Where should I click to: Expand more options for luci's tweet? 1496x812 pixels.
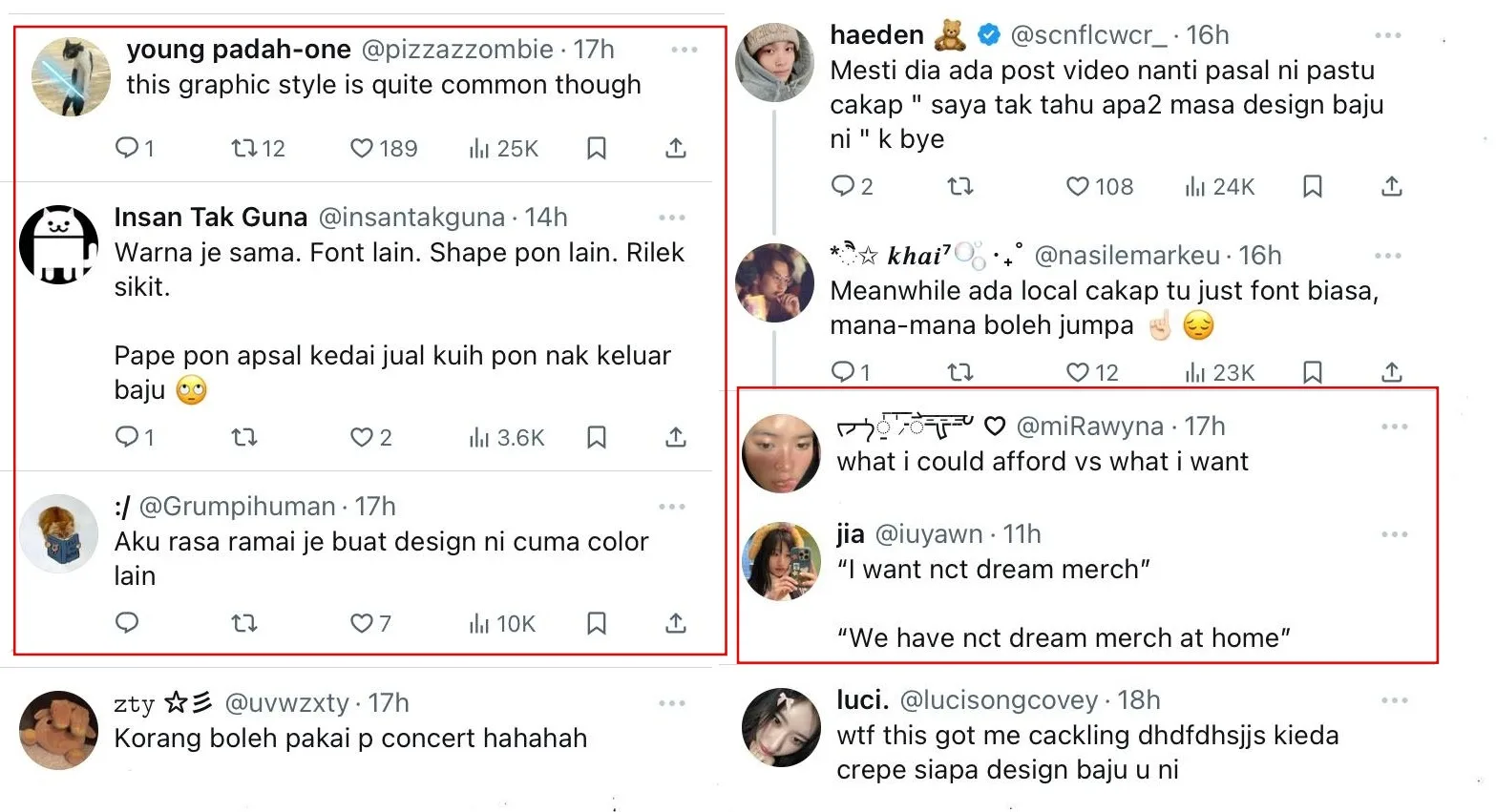(1395, 700)
